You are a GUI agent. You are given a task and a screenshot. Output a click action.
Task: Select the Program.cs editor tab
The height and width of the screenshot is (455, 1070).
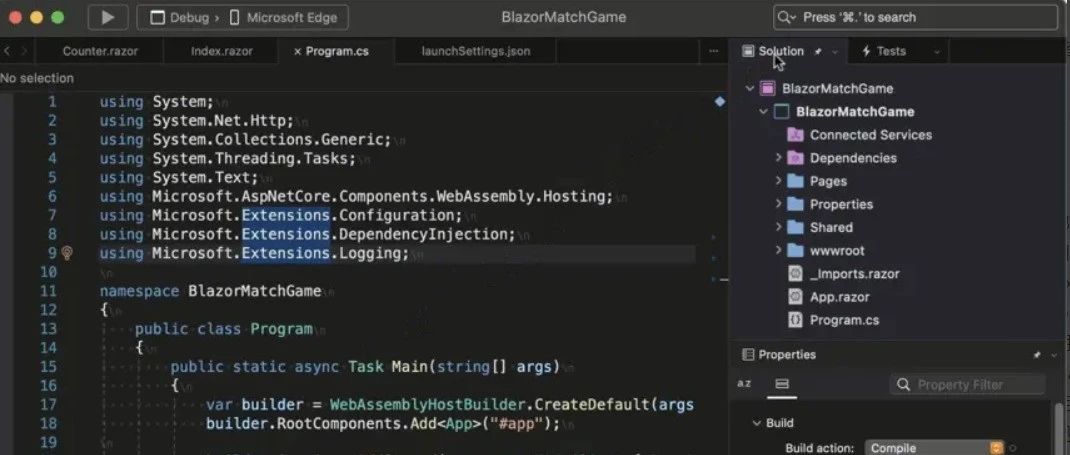(337, 51)
